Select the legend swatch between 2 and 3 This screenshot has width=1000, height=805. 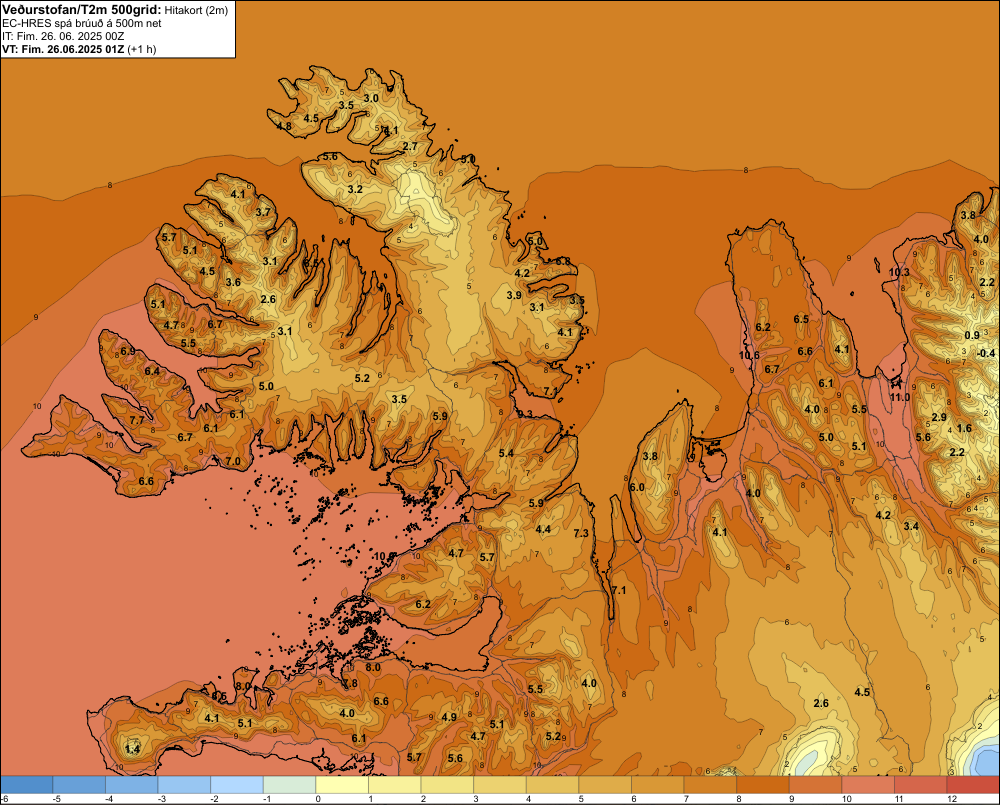click(447, 785)
